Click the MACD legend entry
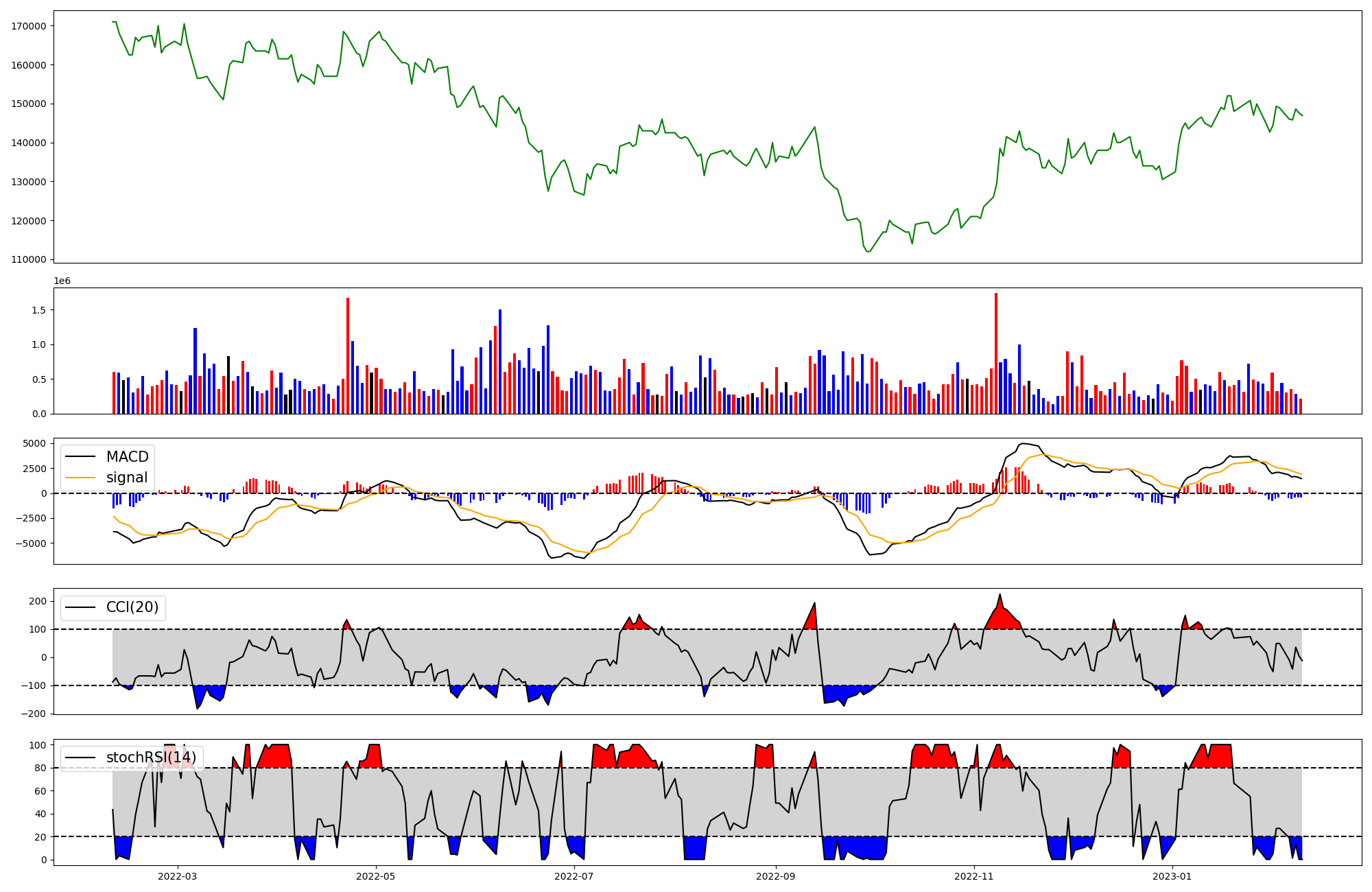 tap(127, 457)
